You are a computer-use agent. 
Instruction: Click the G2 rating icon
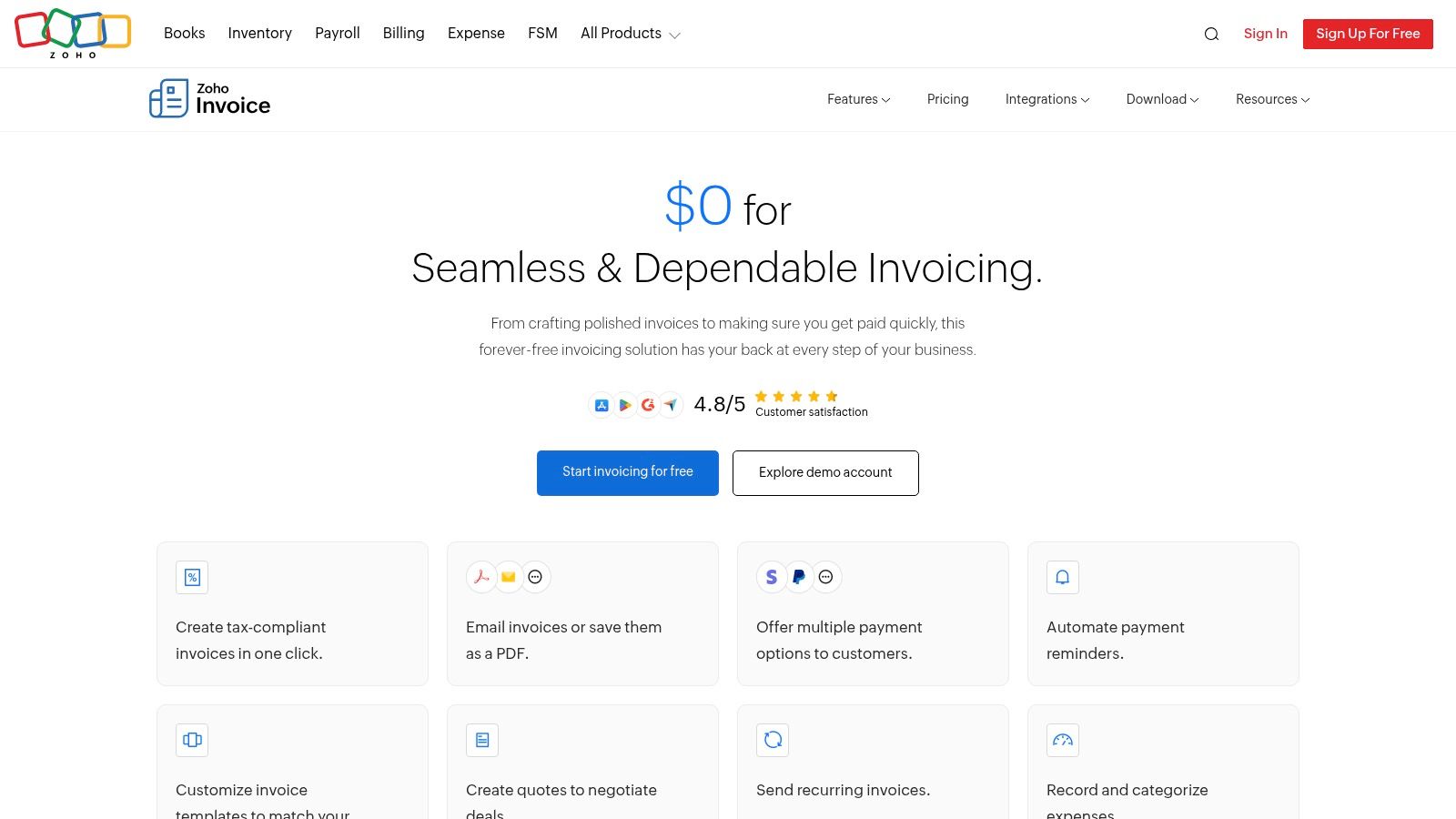point(648,405)
